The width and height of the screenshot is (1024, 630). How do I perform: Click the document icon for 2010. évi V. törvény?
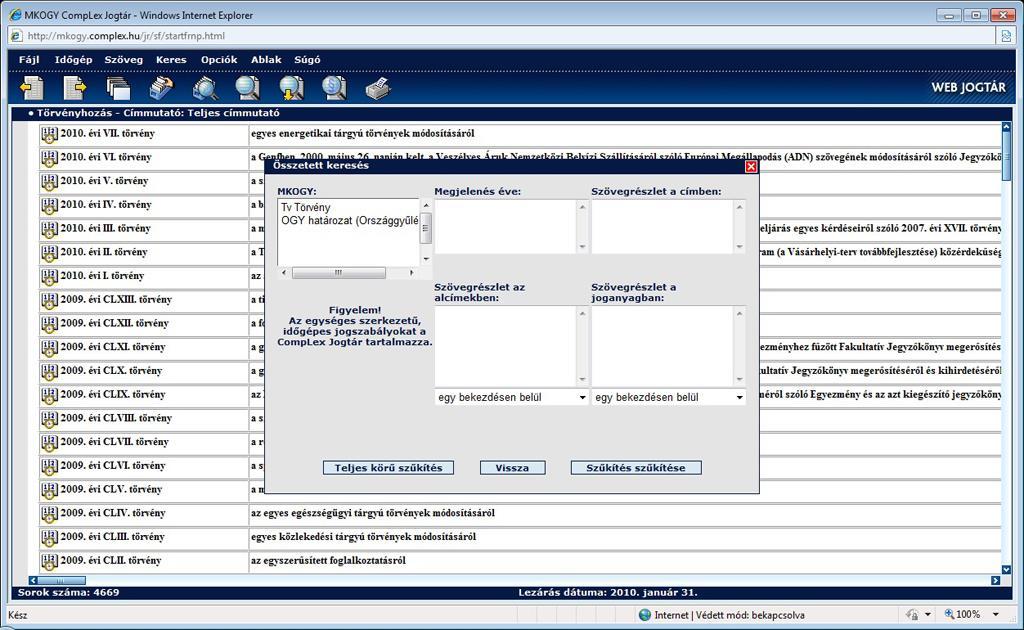pos(49,181)
